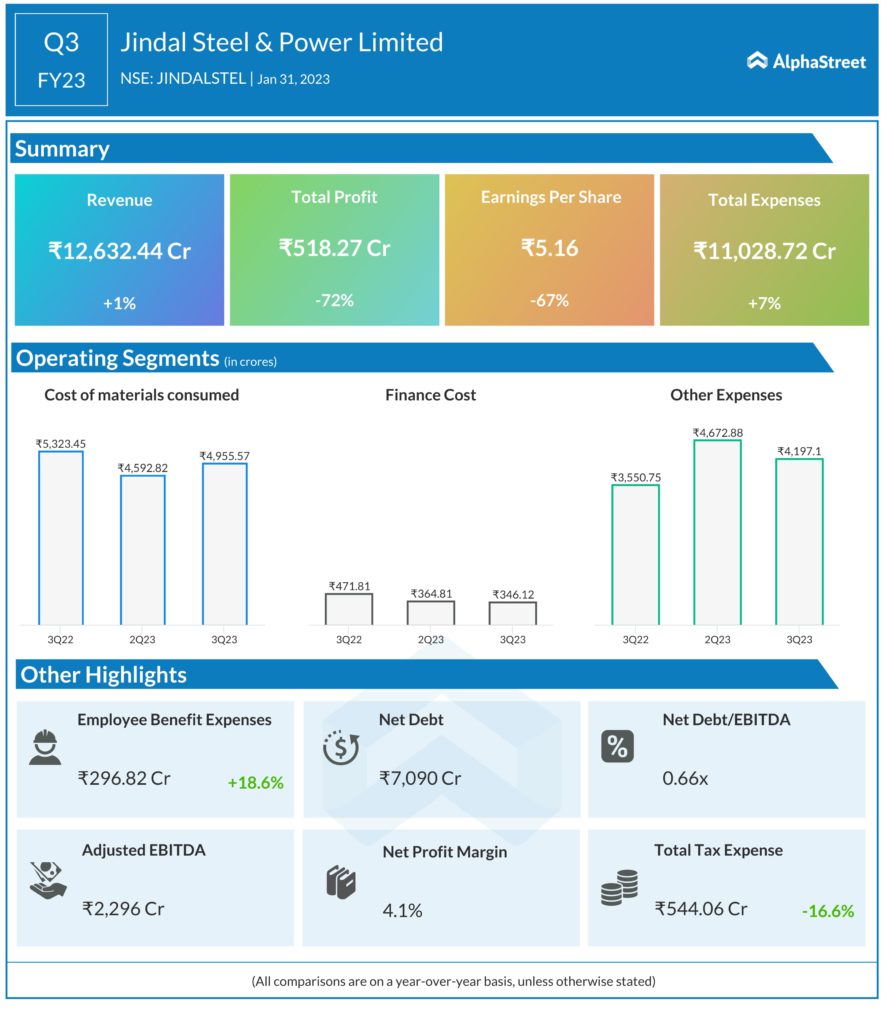
Task: Click the worker helmet Employee Benefit icon
Action: pyautogui.click(x=45, y=747)
